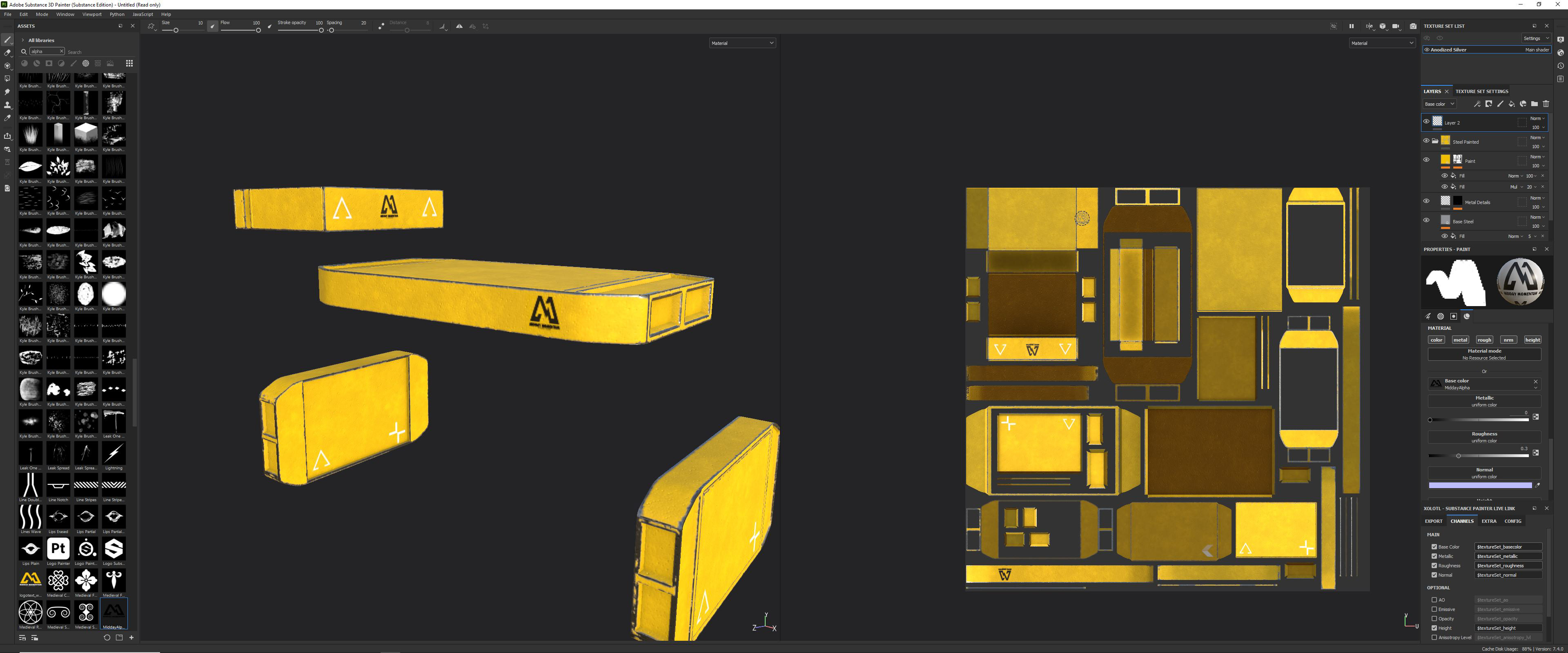The image size is (1568, 653).
Task: Select the Smudge tool in left toolbar
Action: coord(7,92)
